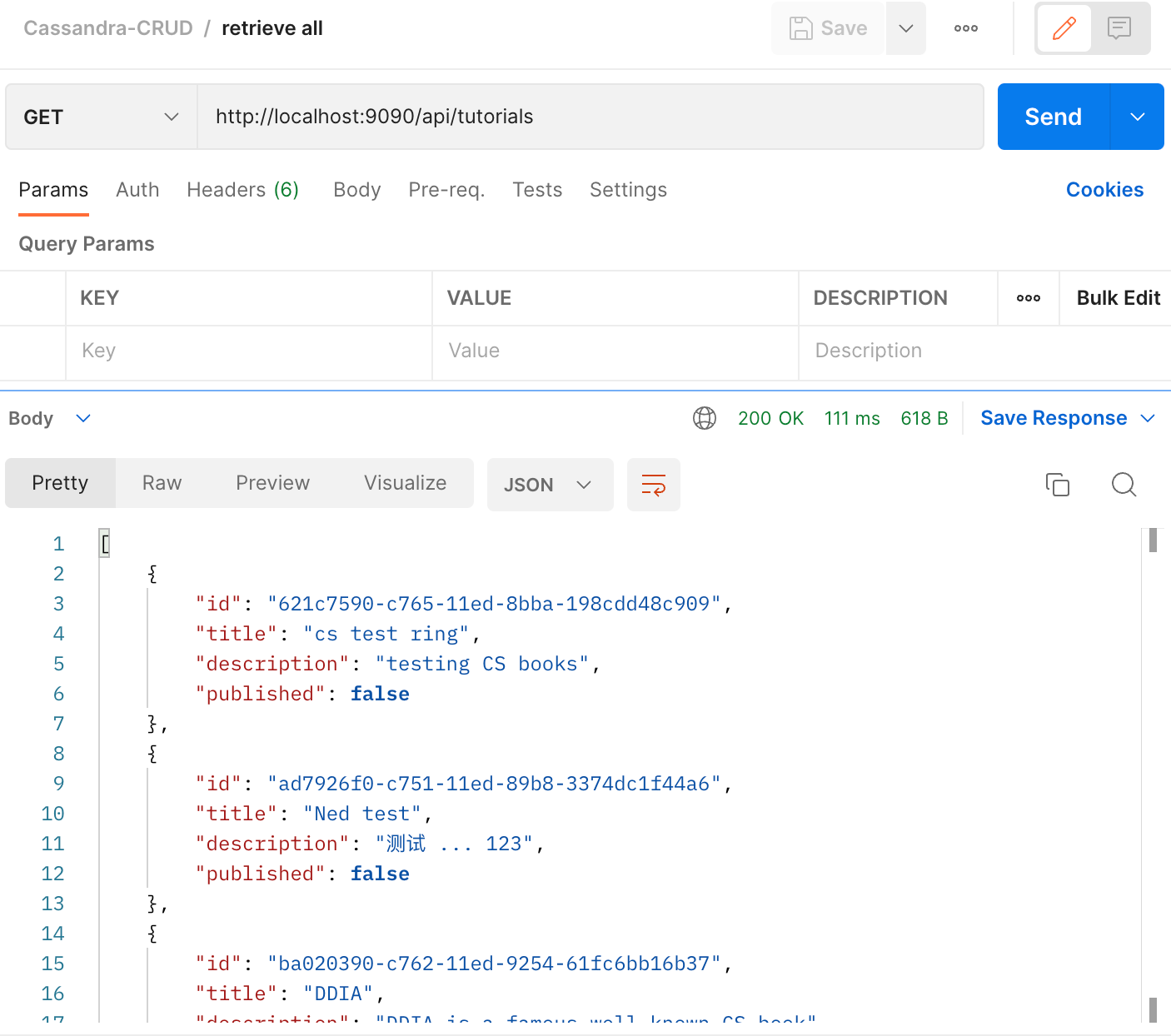The image size is (1171, 1036).
Task: Search the response with magnifier icon
Action: click(x=1124, y=485)
